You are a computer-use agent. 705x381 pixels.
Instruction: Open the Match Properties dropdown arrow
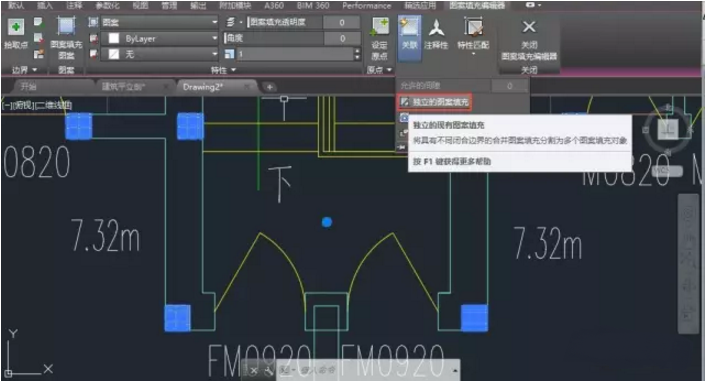tap(473, 54)
